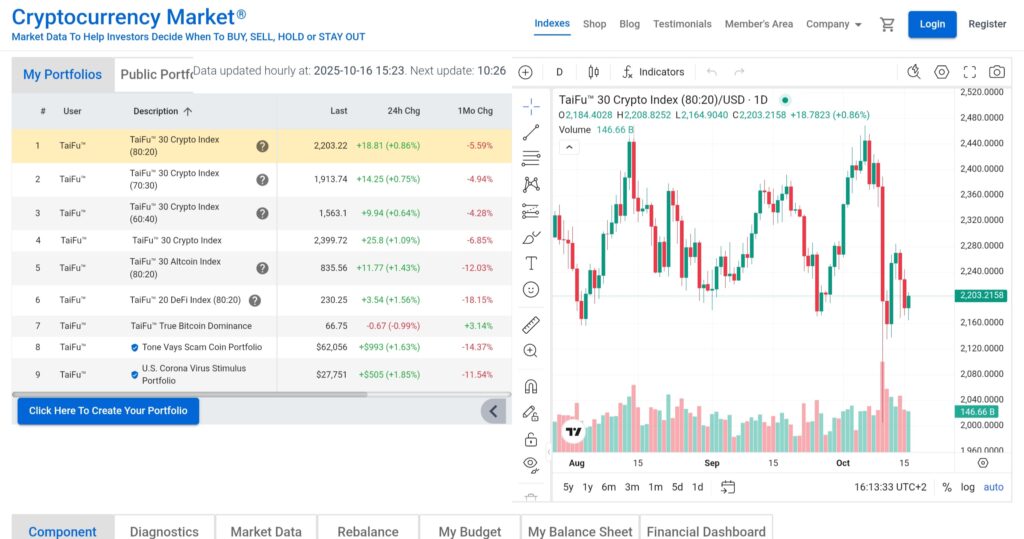
Task: Toggle magnet mode for drawings
Action: coord(531,386)
